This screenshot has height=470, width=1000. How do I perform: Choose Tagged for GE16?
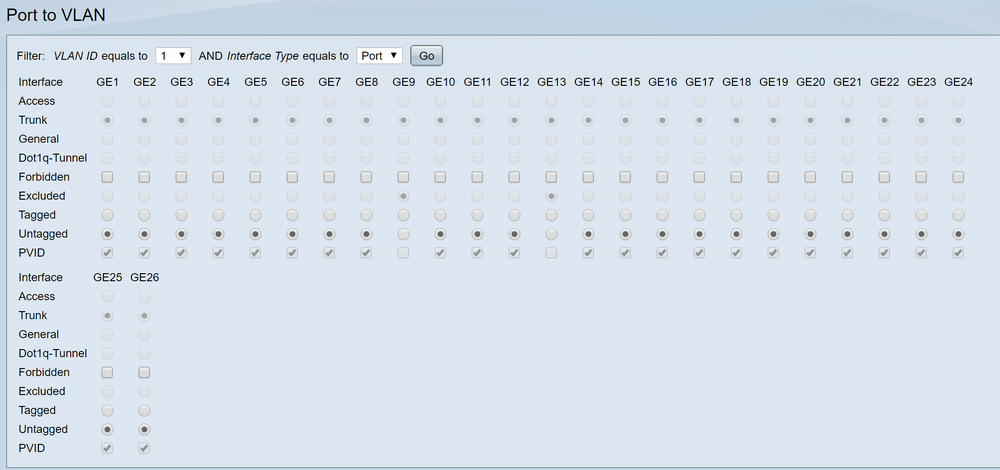pyautogui.click(x=662, y=215)
